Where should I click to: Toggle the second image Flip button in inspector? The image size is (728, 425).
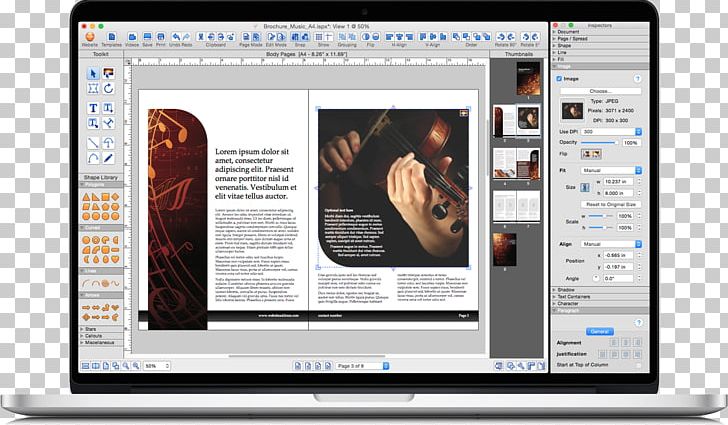coord(596,154)
